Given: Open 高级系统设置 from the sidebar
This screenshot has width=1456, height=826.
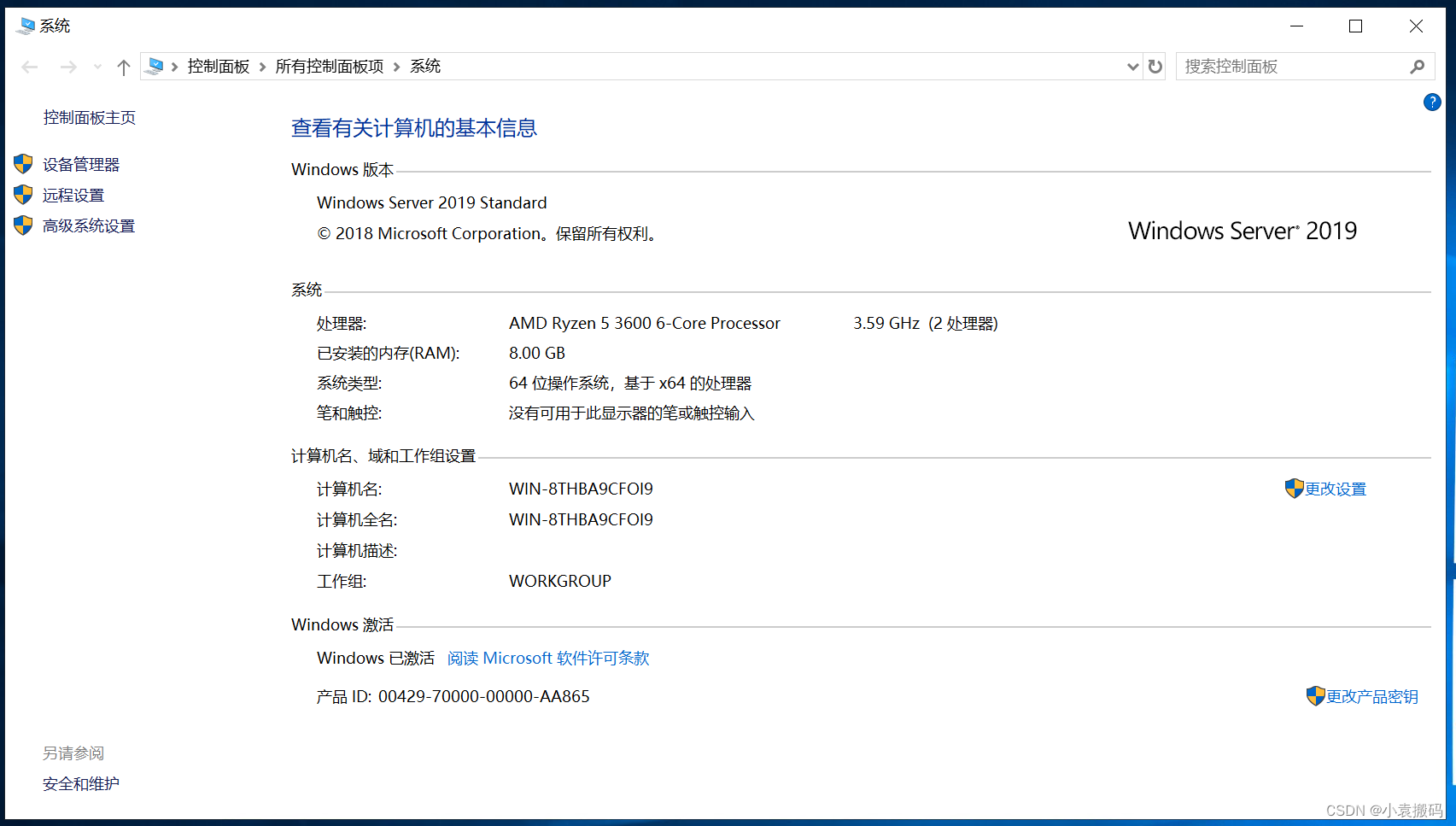Looking at the screenshot, I should [89, 226].
